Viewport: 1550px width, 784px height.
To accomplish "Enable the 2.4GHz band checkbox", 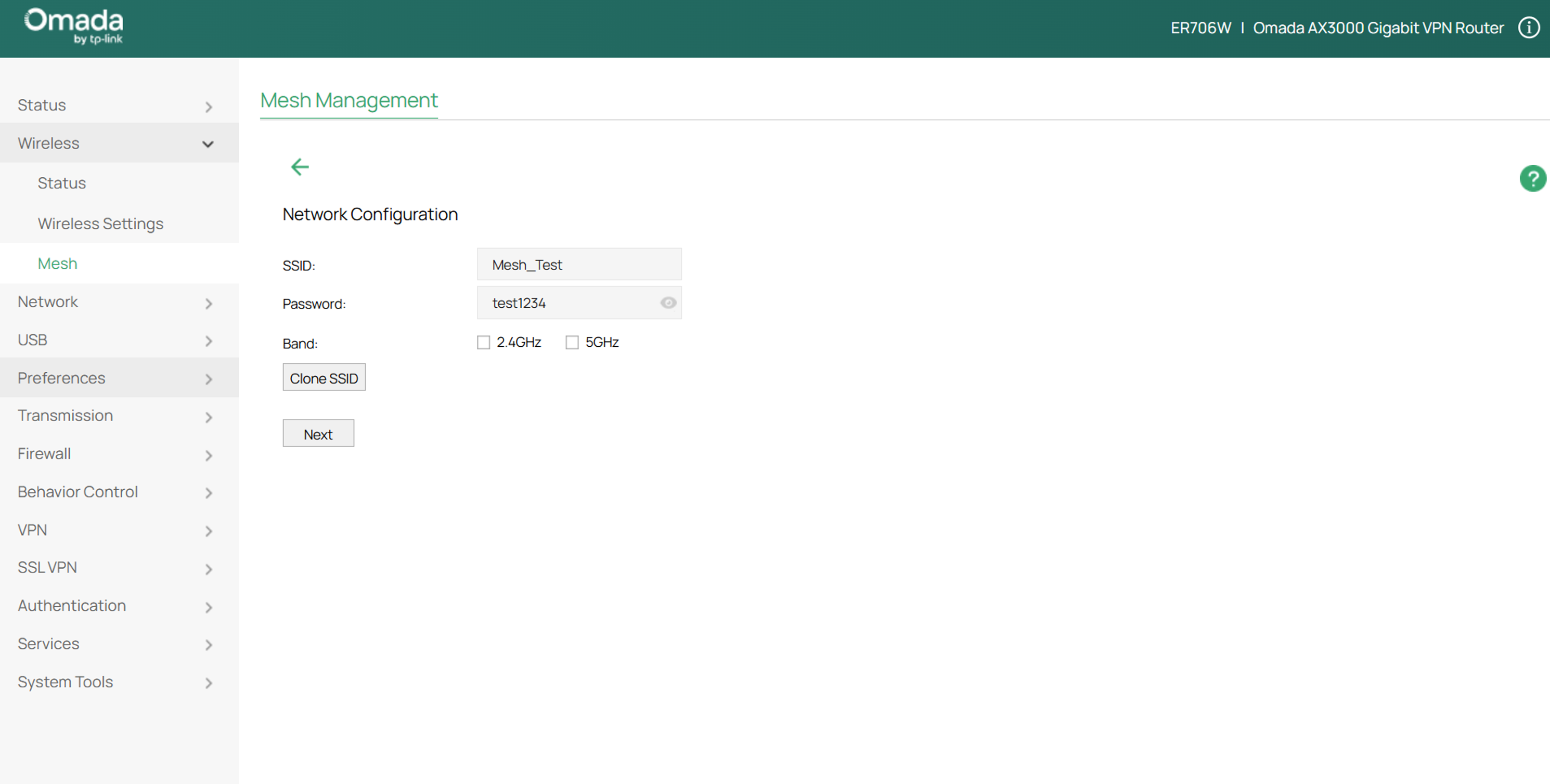I will click(x=483, y=343).
